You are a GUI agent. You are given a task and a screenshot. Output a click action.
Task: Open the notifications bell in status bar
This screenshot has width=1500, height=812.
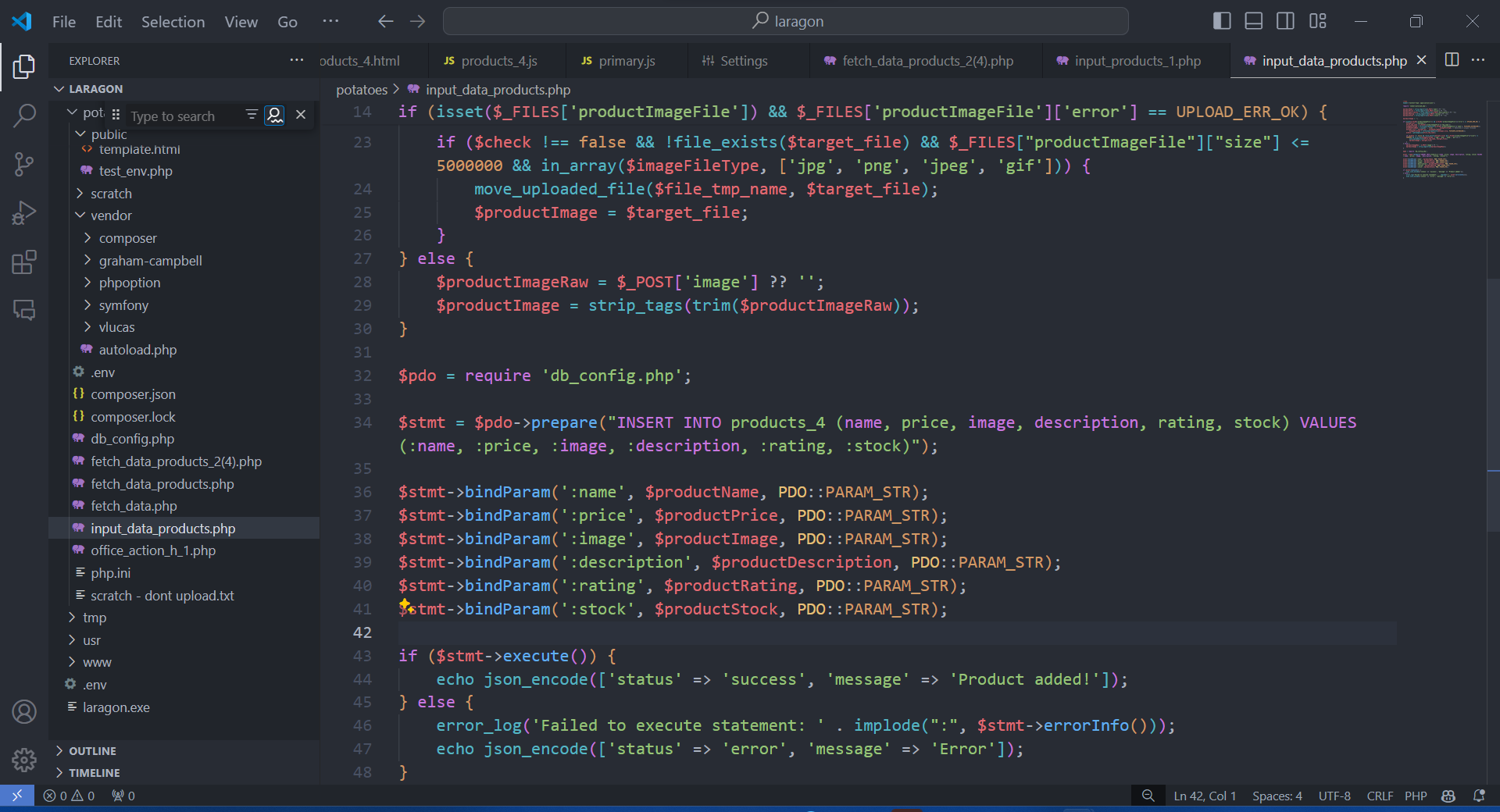1478,796
